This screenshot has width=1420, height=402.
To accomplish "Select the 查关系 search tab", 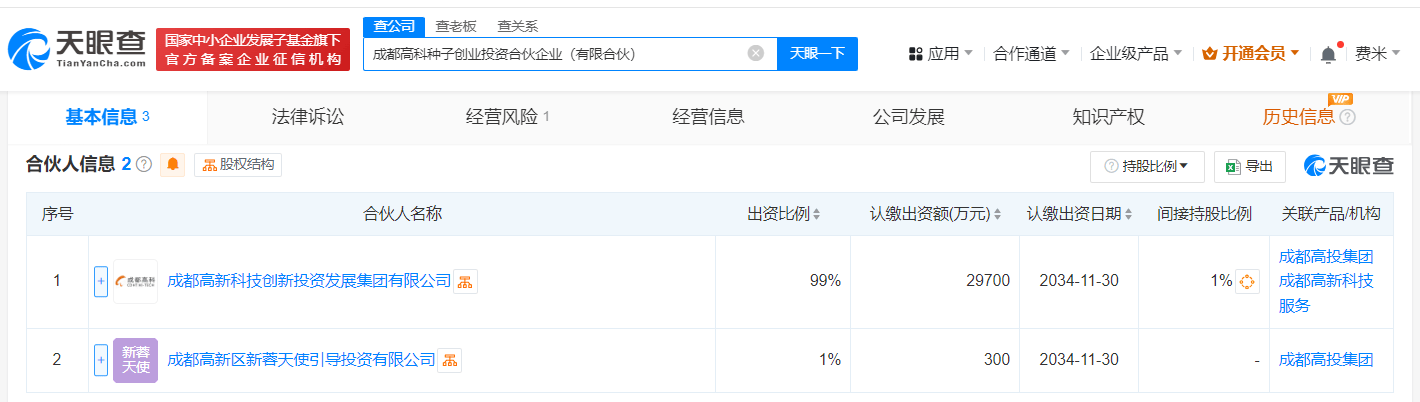I will 517,26.
